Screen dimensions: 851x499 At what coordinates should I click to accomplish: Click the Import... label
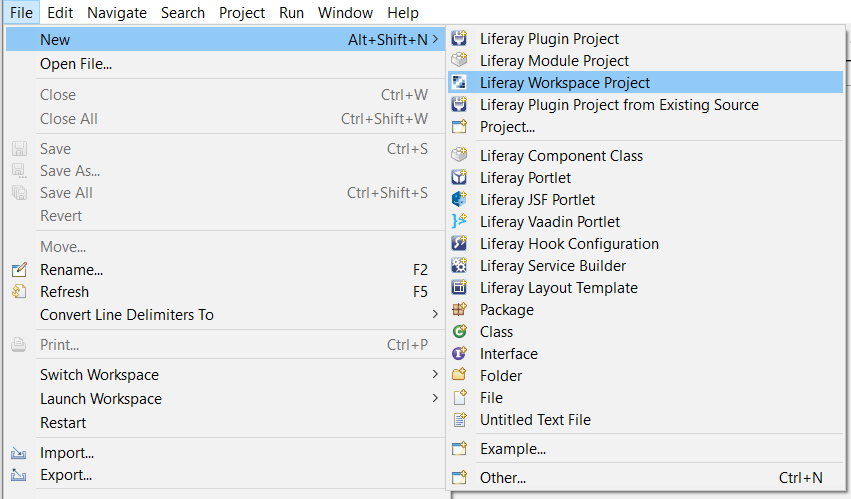[x=67, y=453]
